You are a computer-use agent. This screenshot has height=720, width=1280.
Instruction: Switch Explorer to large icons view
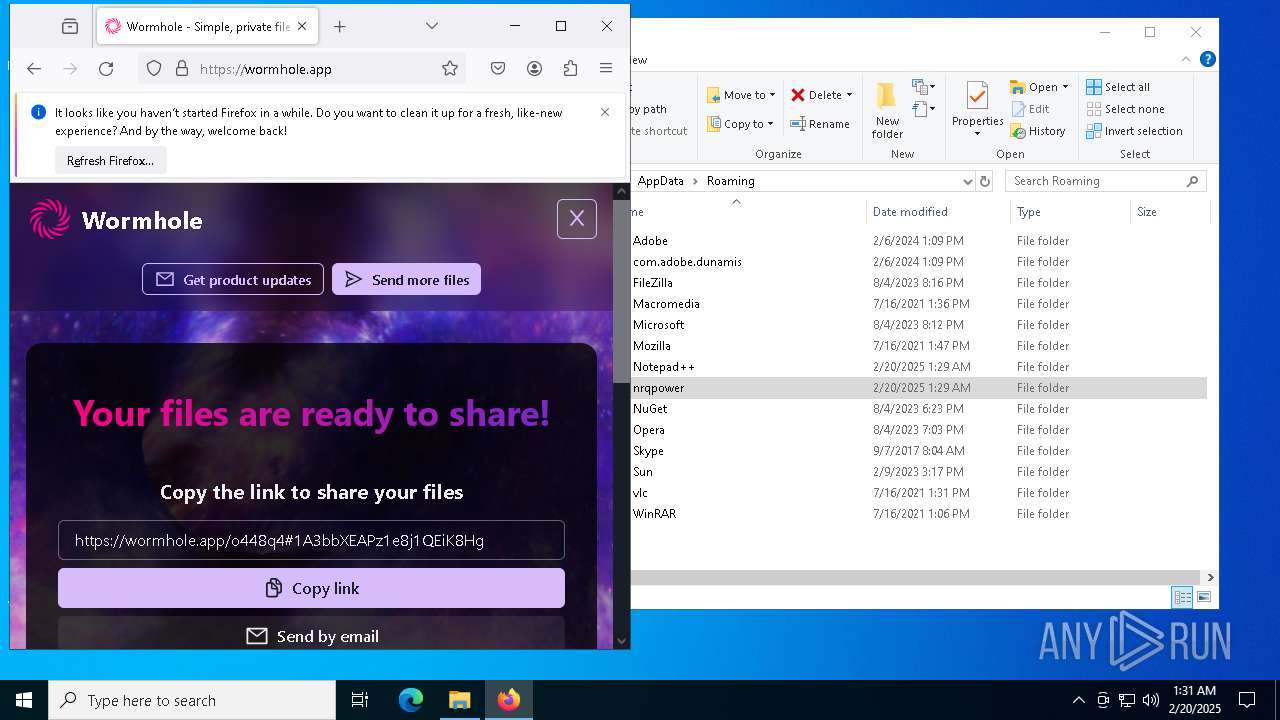1204,597
